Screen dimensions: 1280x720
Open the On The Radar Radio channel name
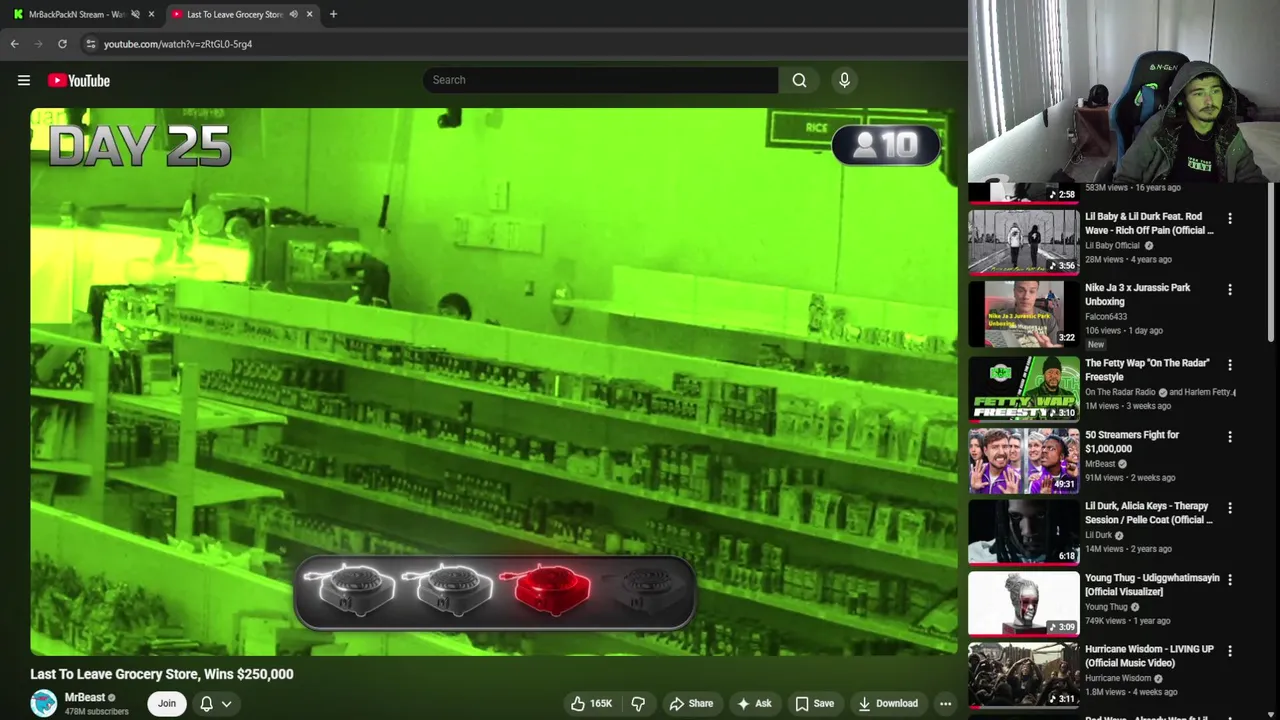[x=1120, y=392]
